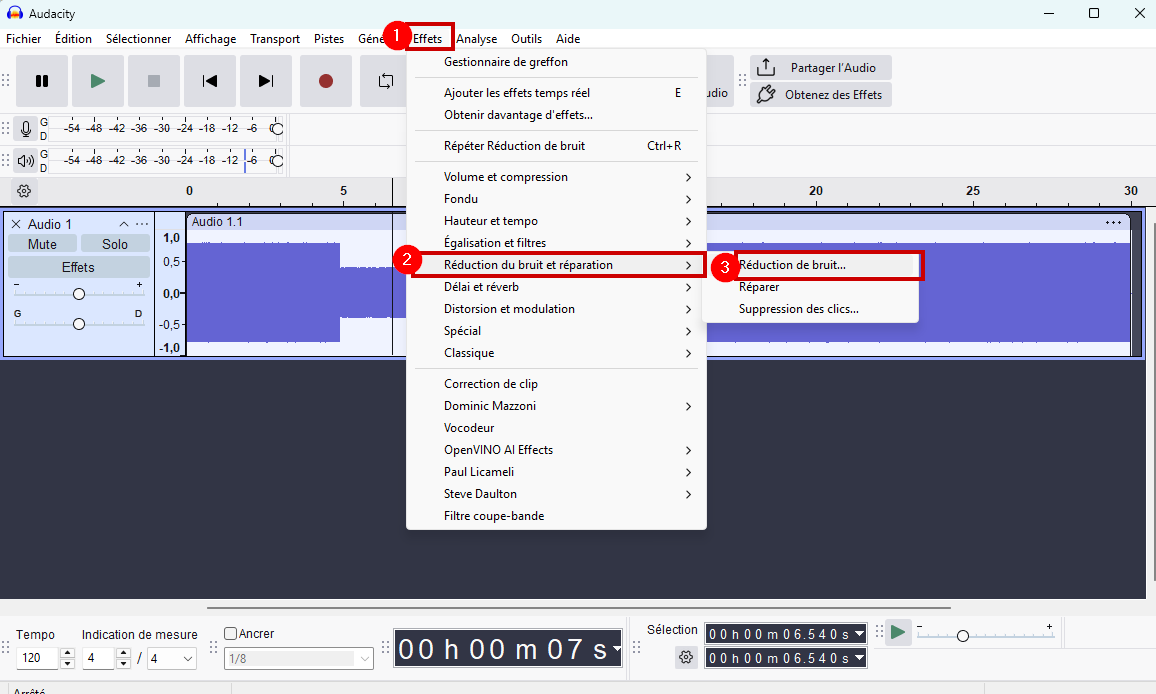Open the 1/8 snap dropdown
Screen dimensions: 1156x694
pyautogui.click(x=298, y=658)
